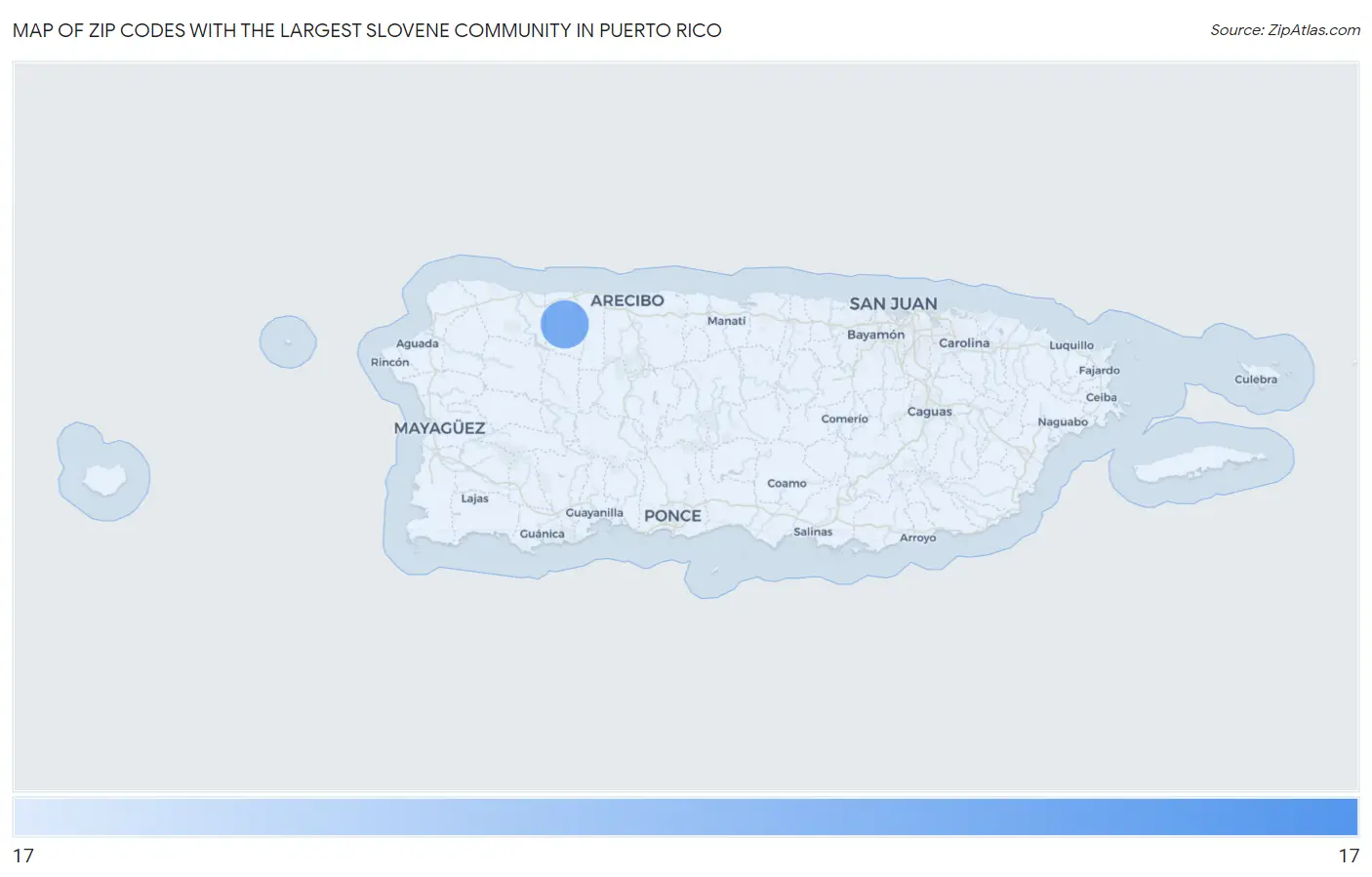Click the map title heading text
1372x877 pixels.
pyautogui.click(x=367, y=30)
